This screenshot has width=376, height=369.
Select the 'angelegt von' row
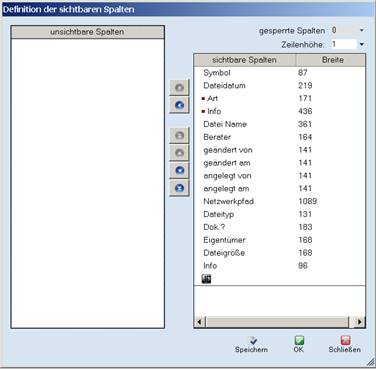279,176
